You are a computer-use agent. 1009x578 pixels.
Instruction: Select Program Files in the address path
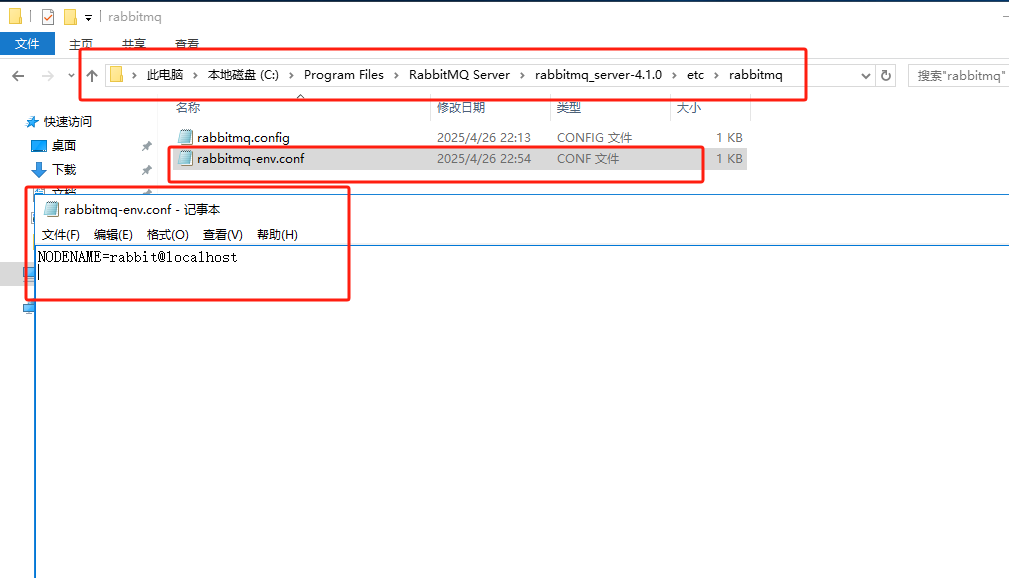click(344, 75)
